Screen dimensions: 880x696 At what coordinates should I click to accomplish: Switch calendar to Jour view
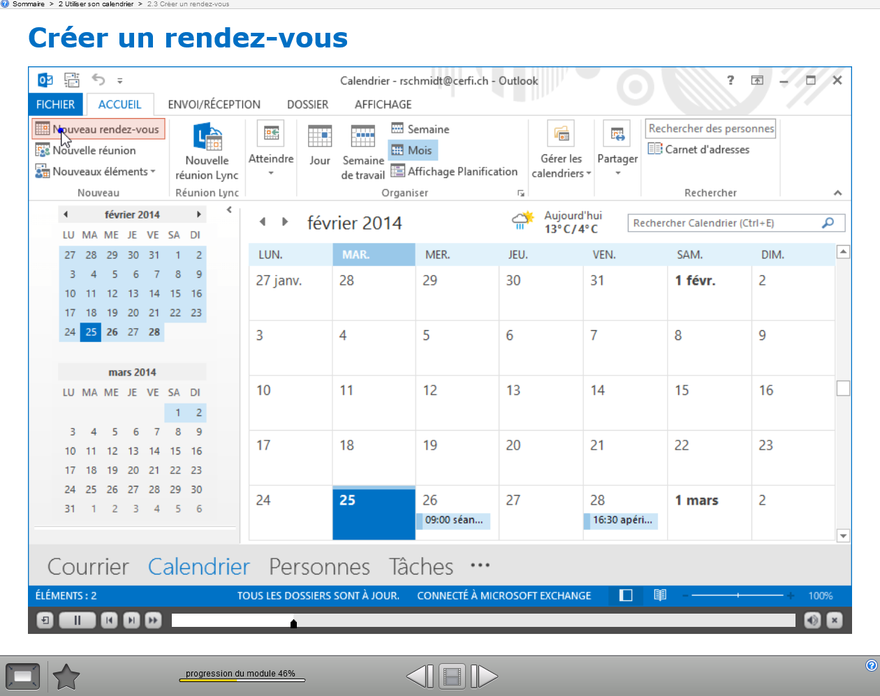click(x=320, y=146)
